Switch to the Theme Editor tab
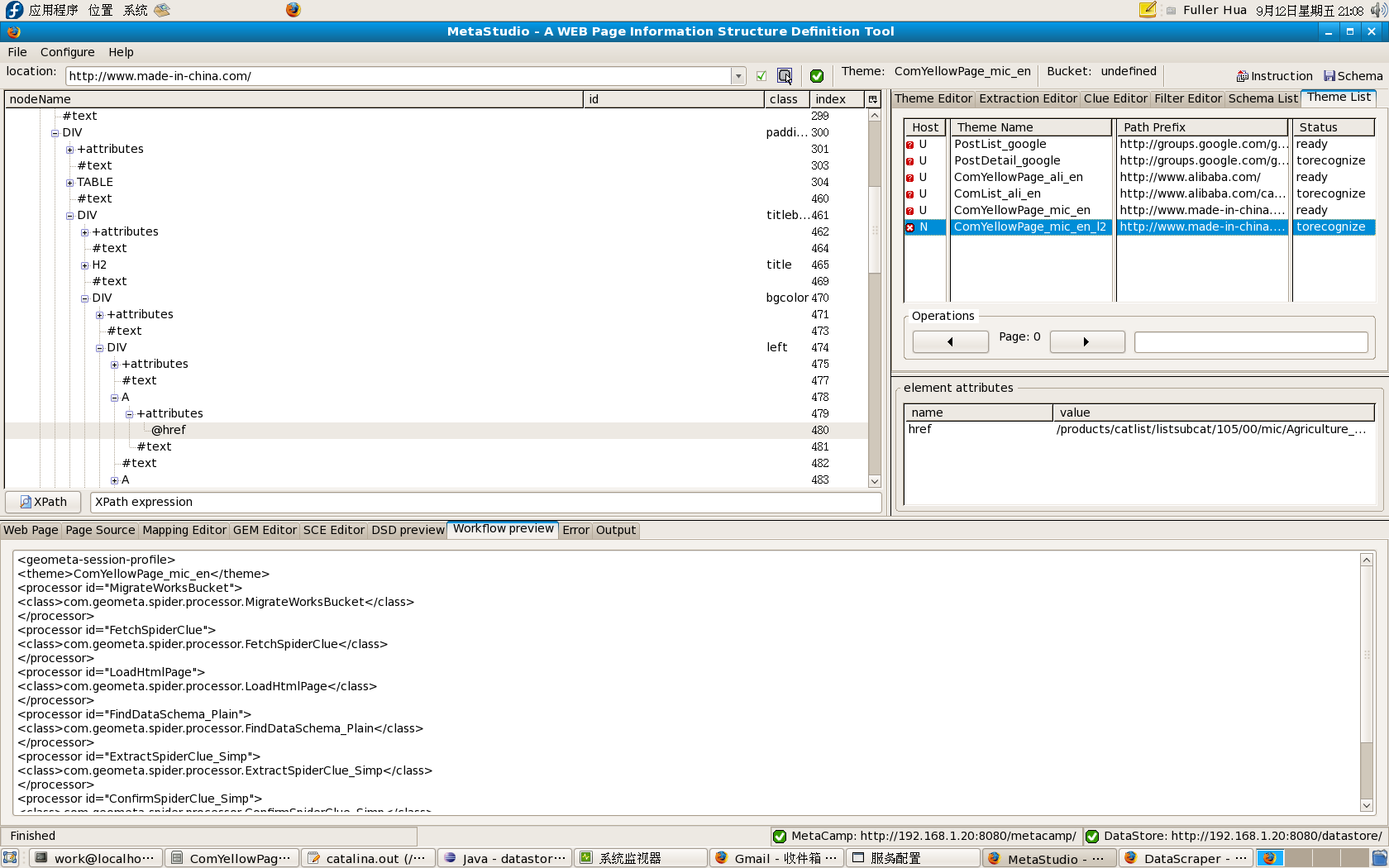Image resolution: width=1389 pixels, height=868 pixels. (x=933, y=98)
